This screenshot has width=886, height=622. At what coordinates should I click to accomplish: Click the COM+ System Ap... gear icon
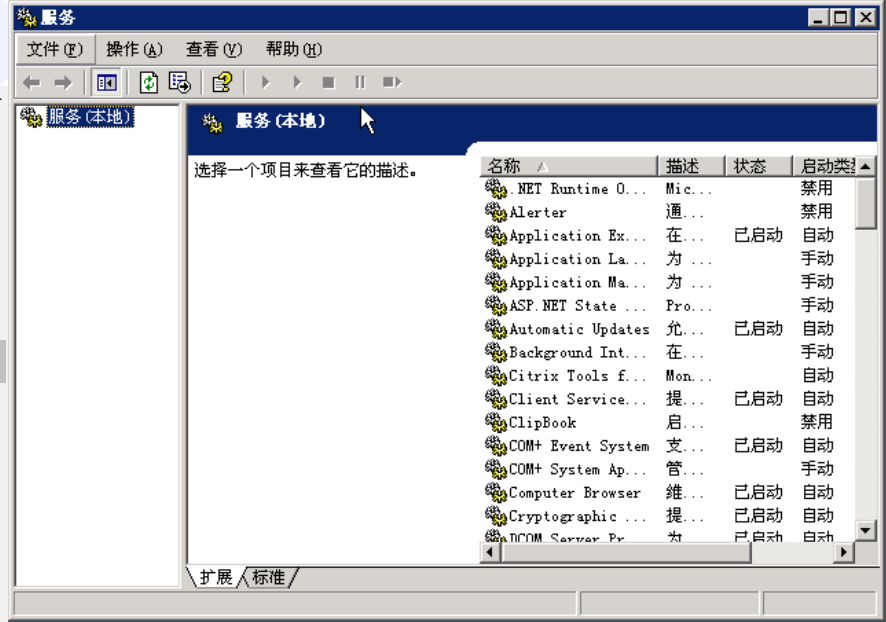point(496,469)
